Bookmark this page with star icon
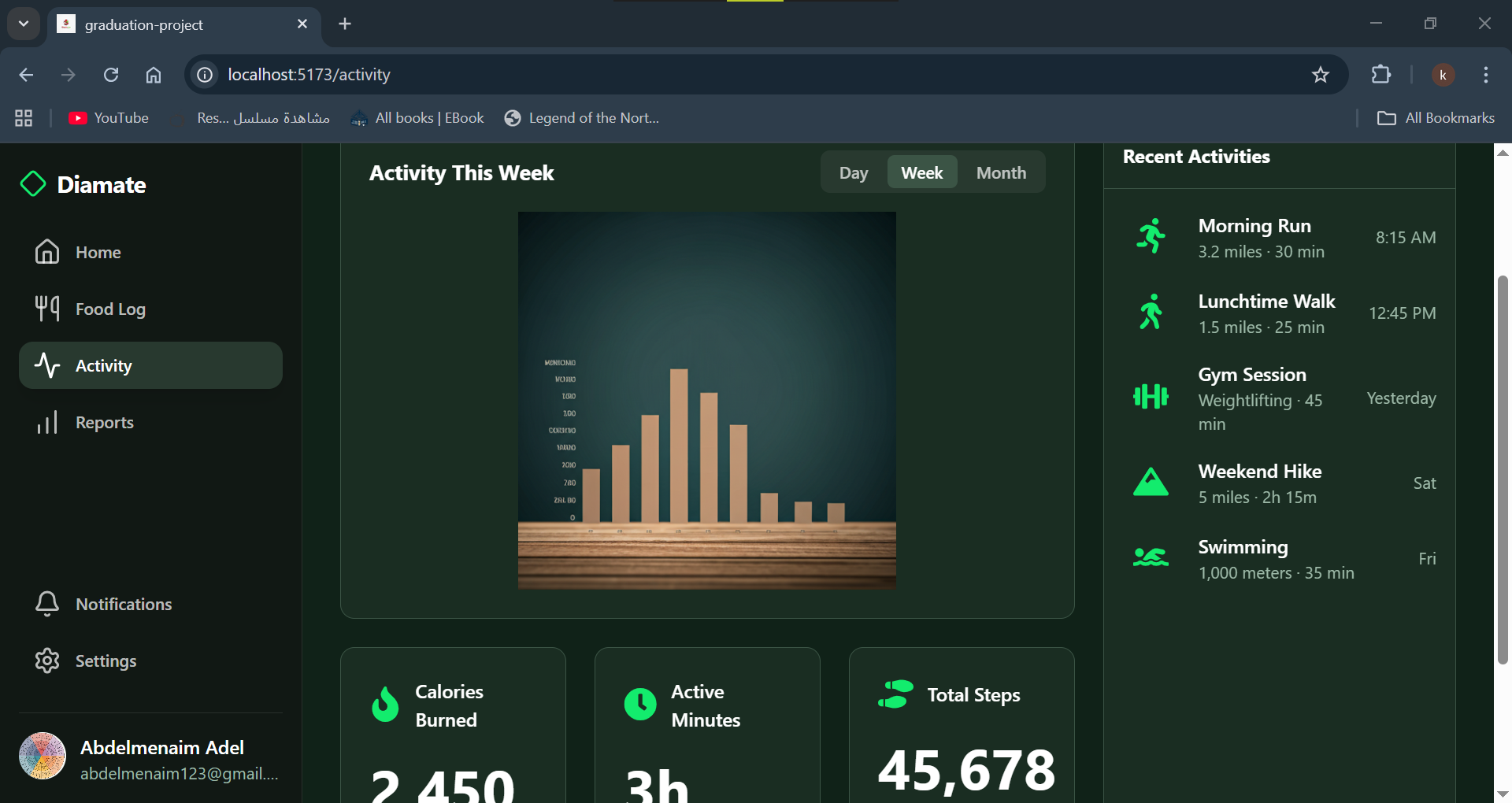 pyautogui.click(x=1320, y=75)
